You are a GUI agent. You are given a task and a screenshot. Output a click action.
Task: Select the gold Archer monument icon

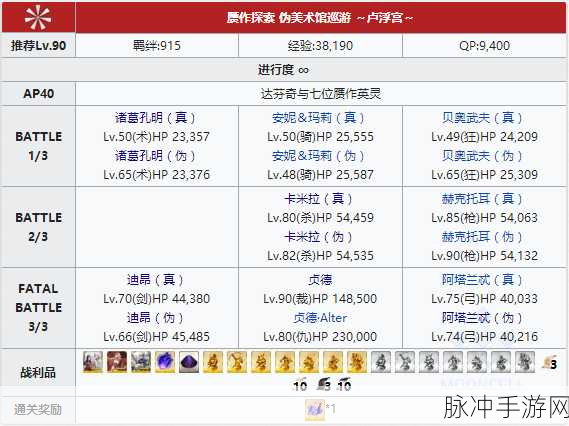point(237,362)
